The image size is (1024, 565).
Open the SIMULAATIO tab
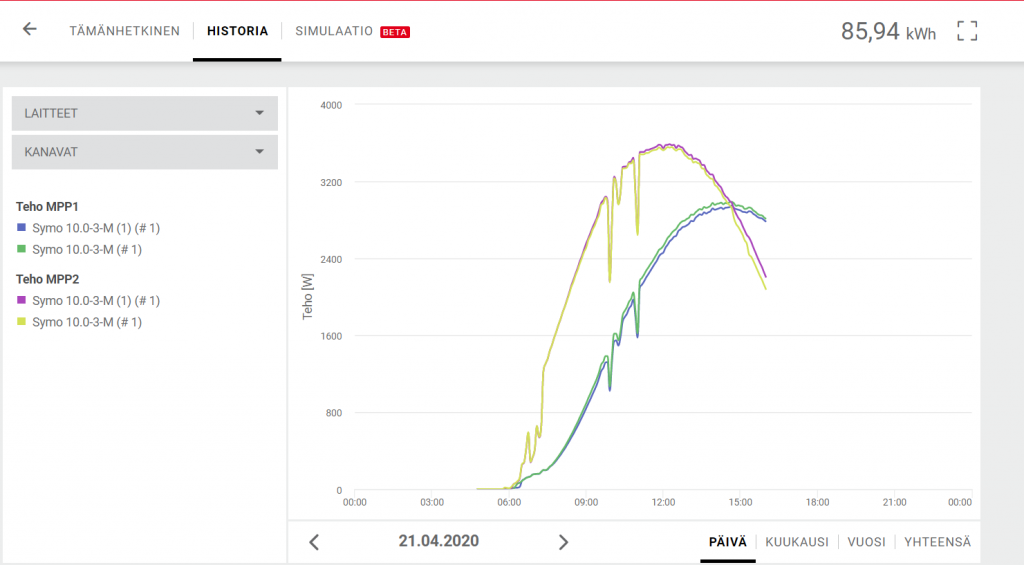(x=334, y=31)
